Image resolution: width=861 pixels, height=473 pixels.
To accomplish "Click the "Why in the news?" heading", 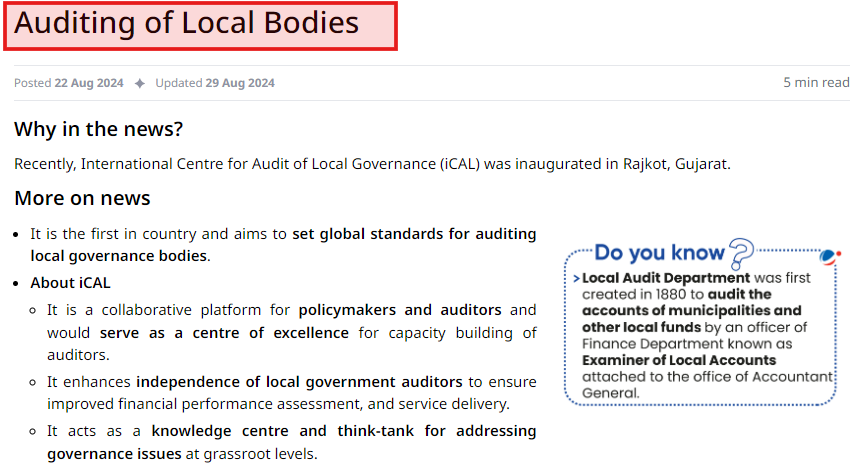I will coord(98,130).
